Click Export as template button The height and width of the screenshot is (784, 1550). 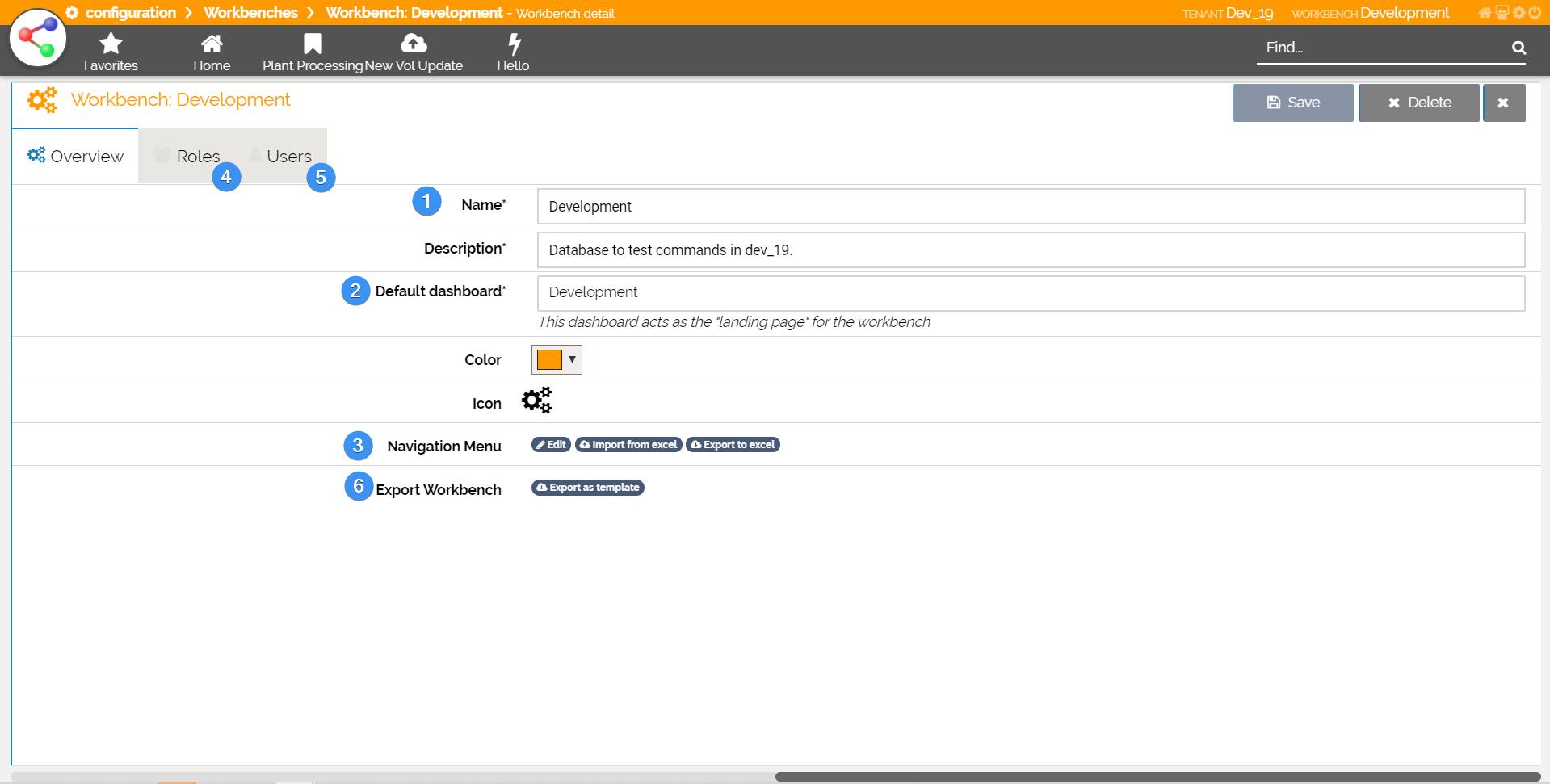(587, 488)
